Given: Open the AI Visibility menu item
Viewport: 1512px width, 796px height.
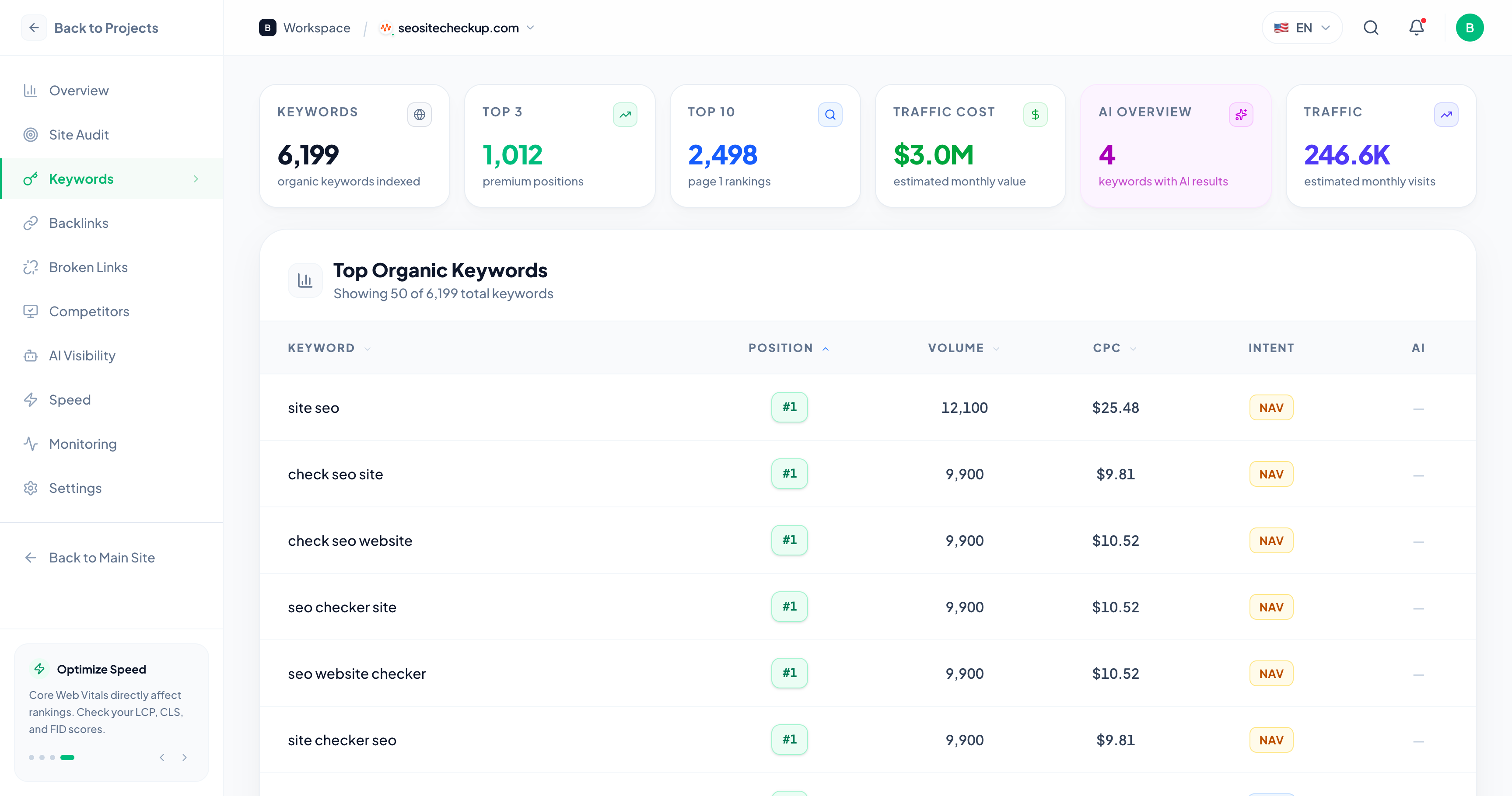Looking at the screenshot, I should tap(112, 356).
